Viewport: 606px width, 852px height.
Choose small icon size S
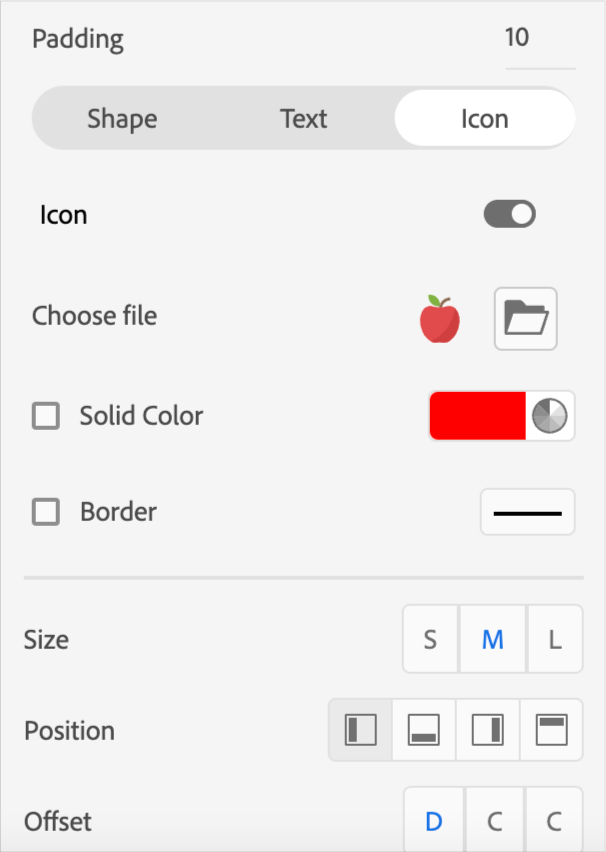430,640
